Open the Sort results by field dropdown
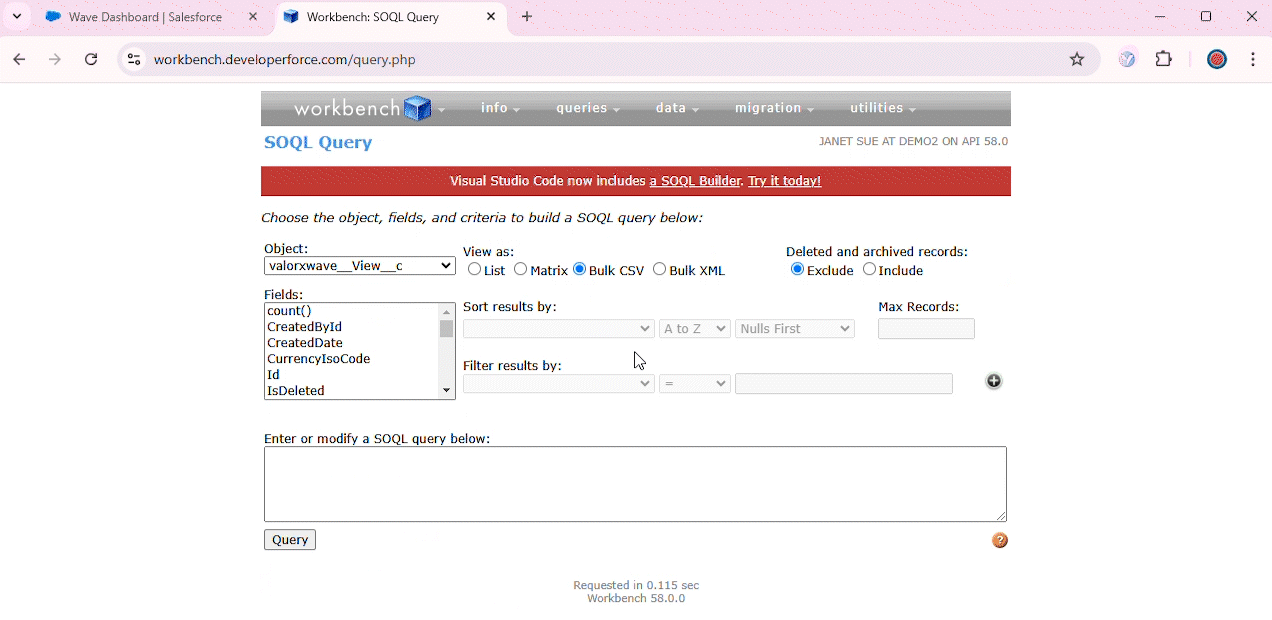Image resolution: width=1272 pixels, height=620 pixels. coord(559,329)
